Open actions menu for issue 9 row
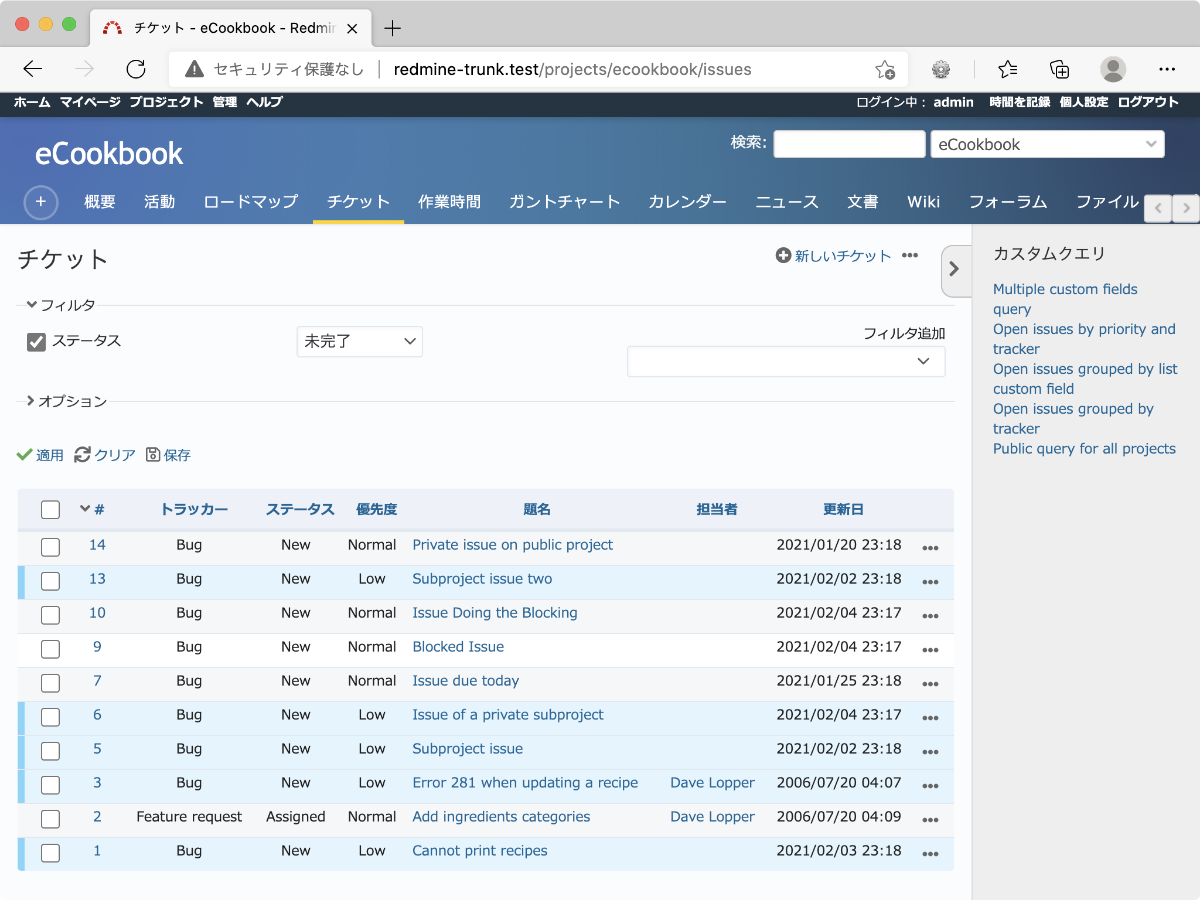 tap(931, 650)
